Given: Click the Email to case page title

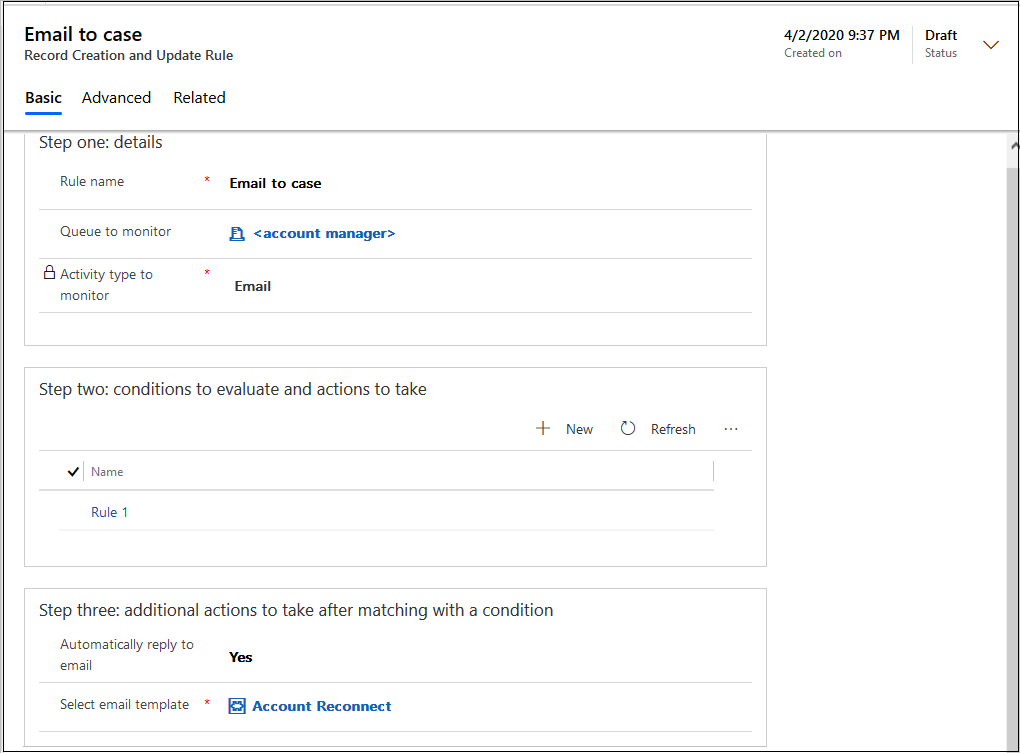Looking at the screenshot, I should 83,34.
